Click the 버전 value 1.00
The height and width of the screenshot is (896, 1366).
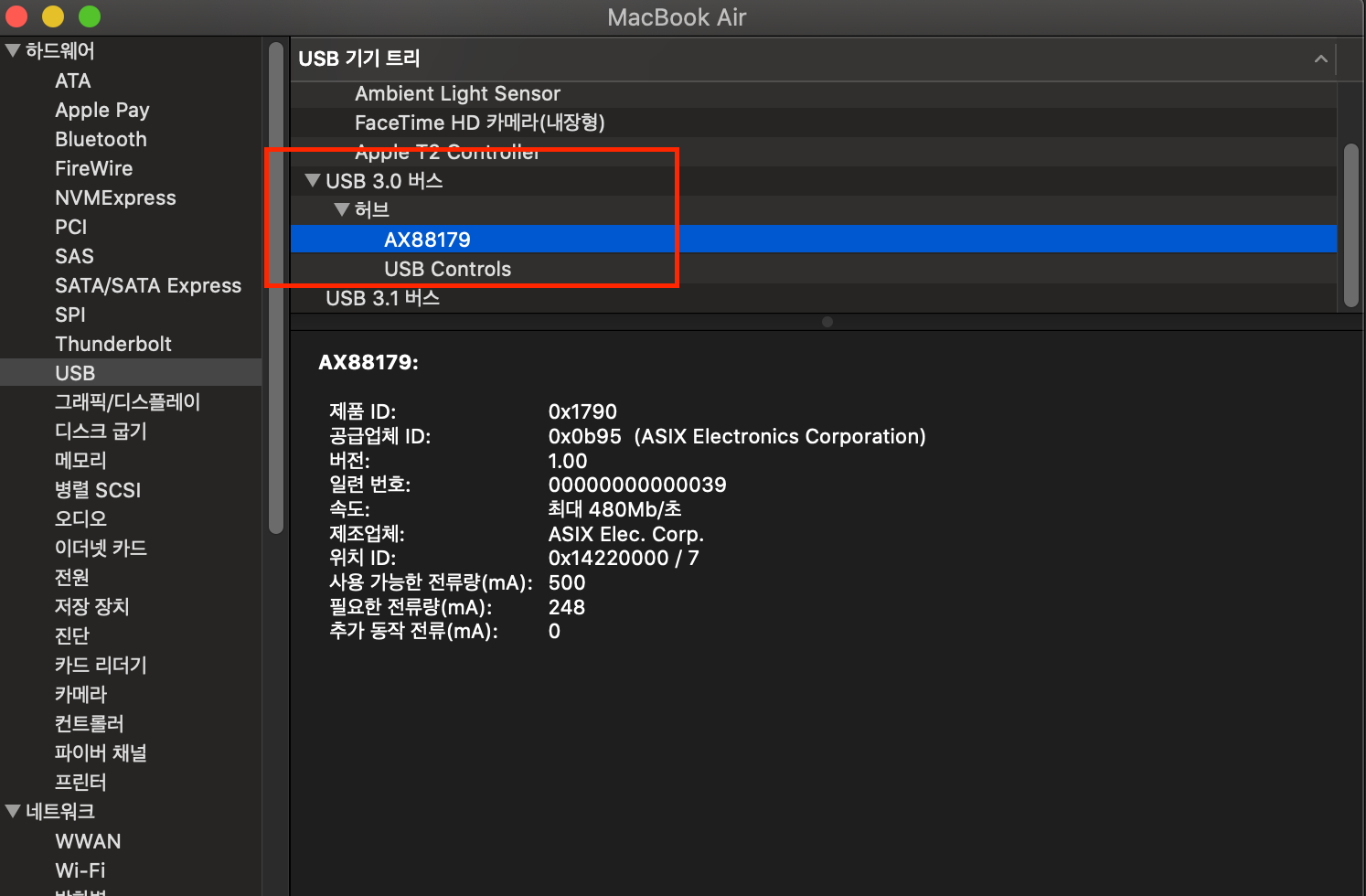(568, 461)
